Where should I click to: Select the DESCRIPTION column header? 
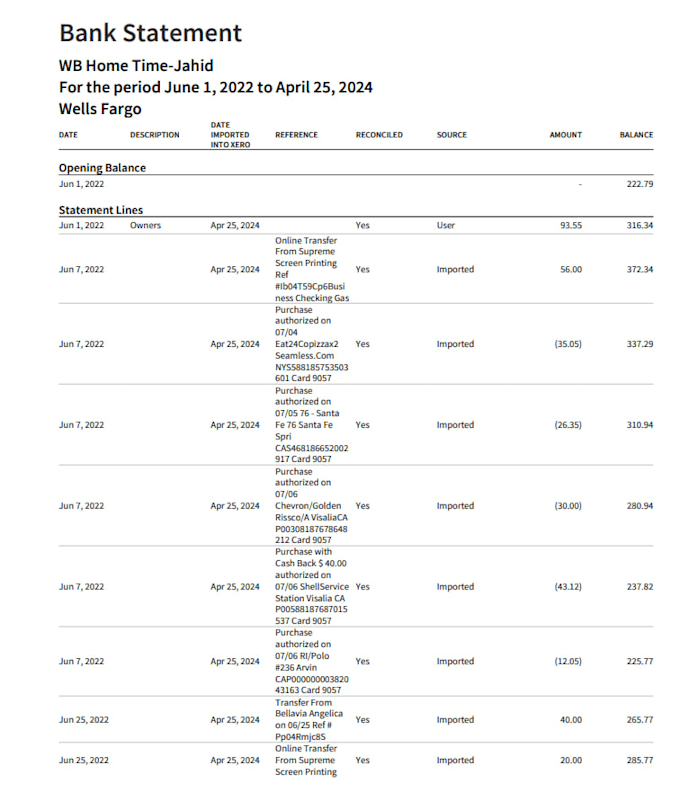tap(155, 135)
